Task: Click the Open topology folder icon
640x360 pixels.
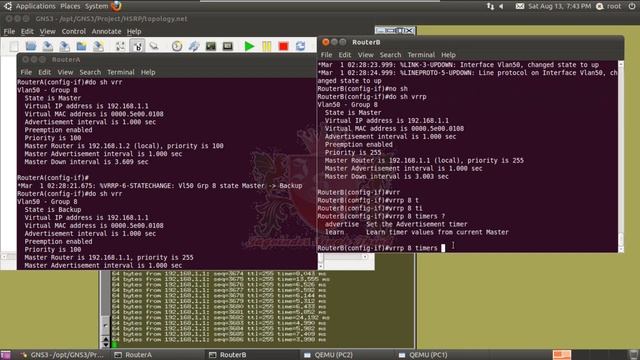Action: (31, 46)
